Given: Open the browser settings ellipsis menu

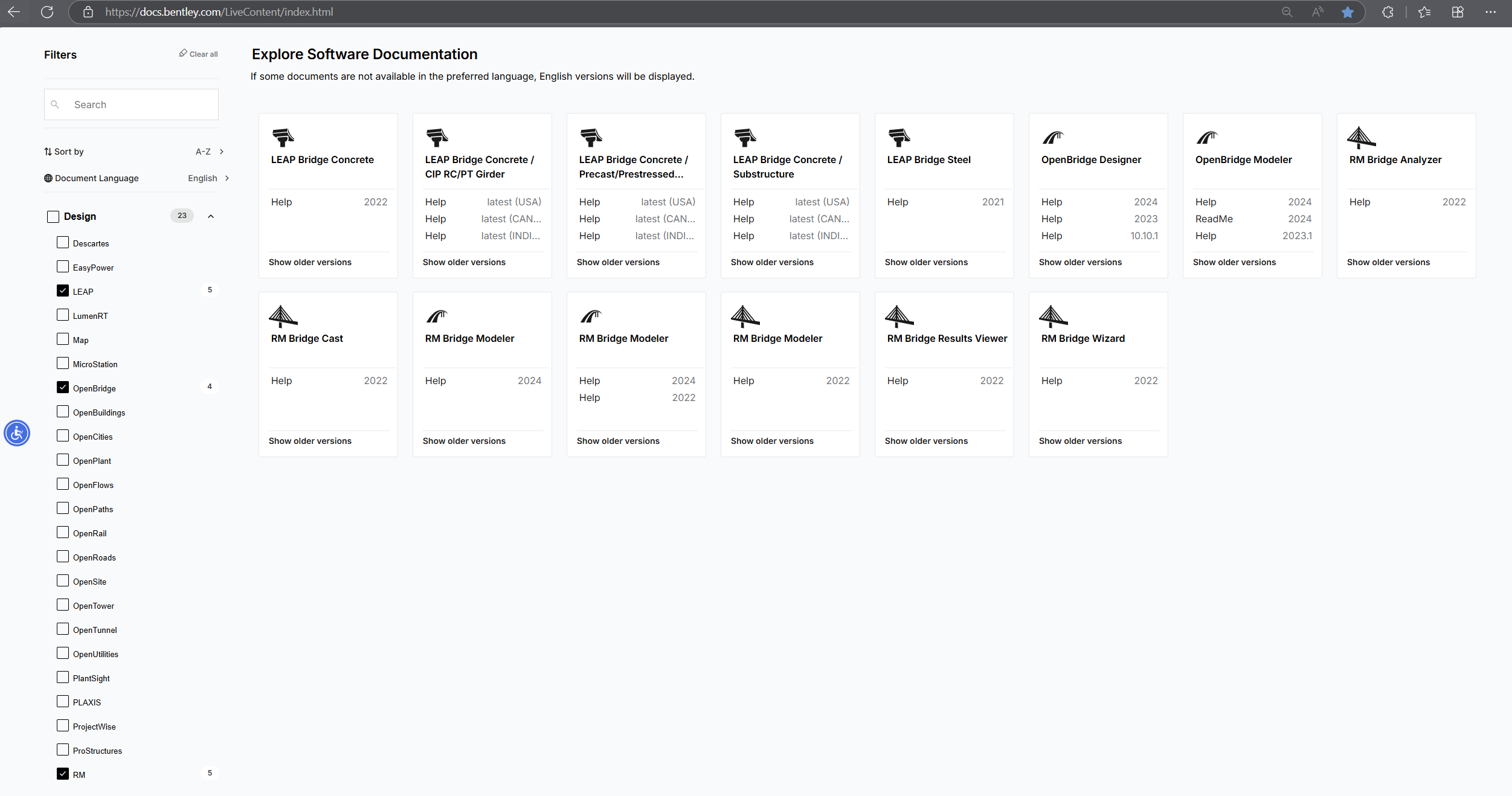Looking at the screenshot, I should (1490, 12).
